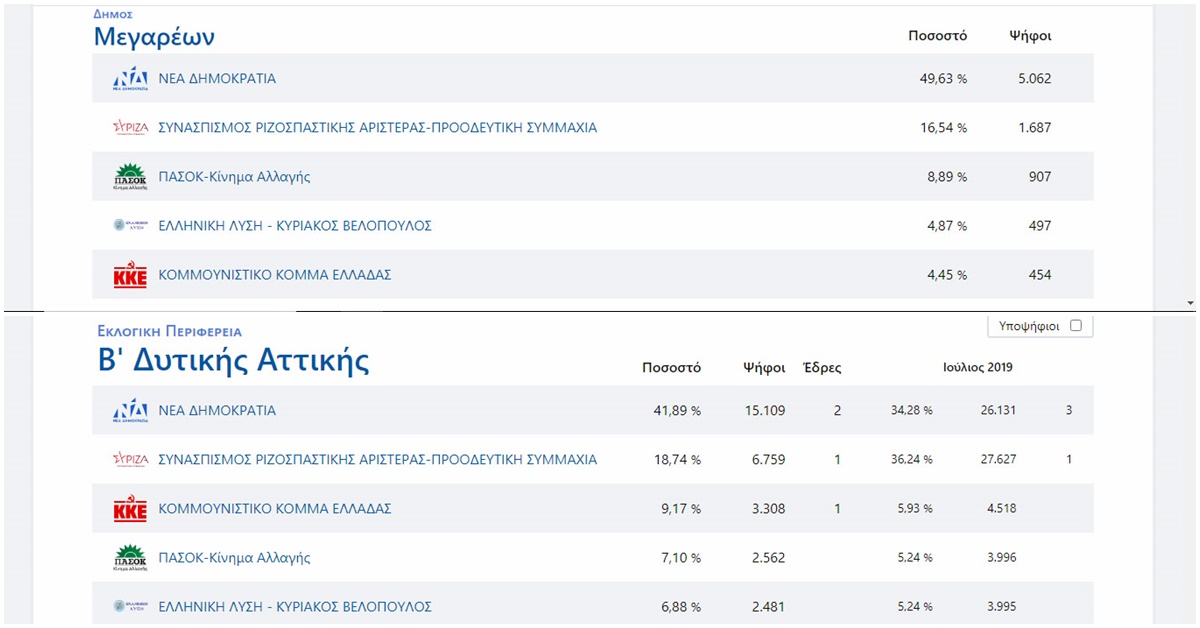
Task: Click the 907 votes value
Action: pos(1040,177)
